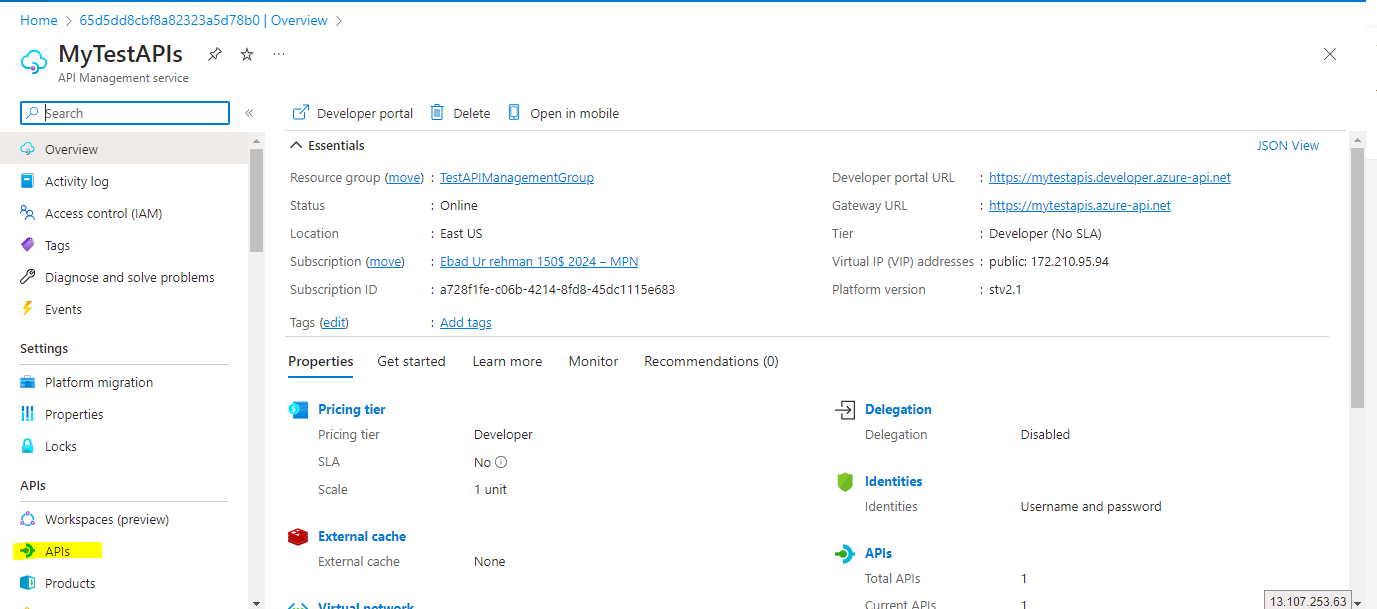1377x609 pixels.
Task: Switch to Monitor tab
Action: 593,361
